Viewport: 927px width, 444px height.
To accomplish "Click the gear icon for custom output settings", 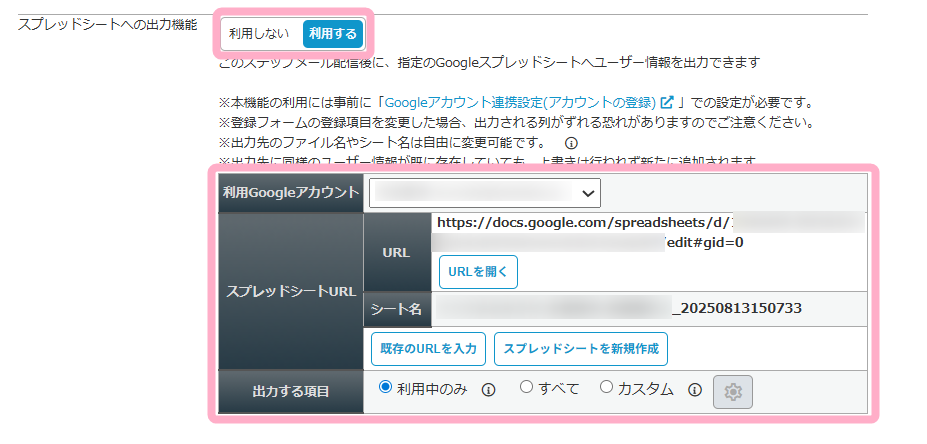I will 733,392.
